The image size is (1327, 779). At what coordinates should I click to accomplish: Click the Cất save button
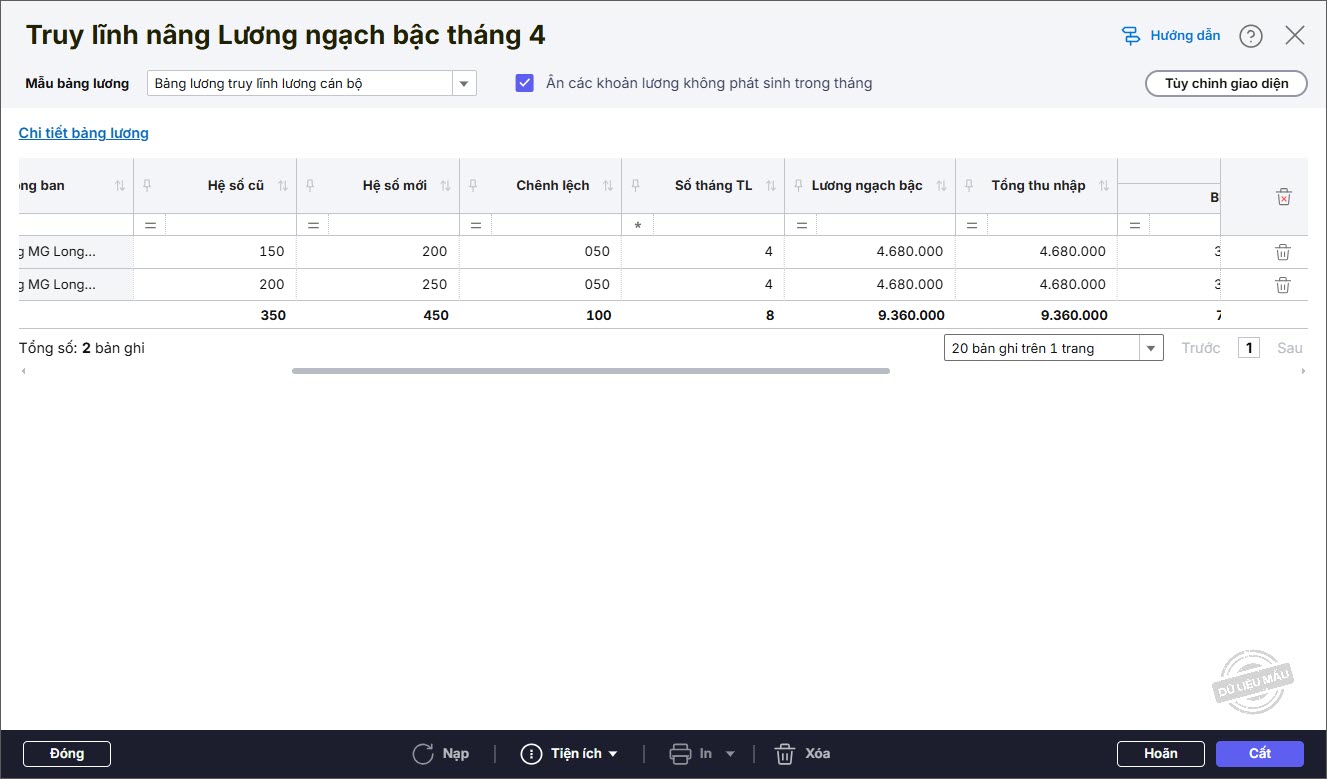pyautogui.click(x=1260, y=754)
